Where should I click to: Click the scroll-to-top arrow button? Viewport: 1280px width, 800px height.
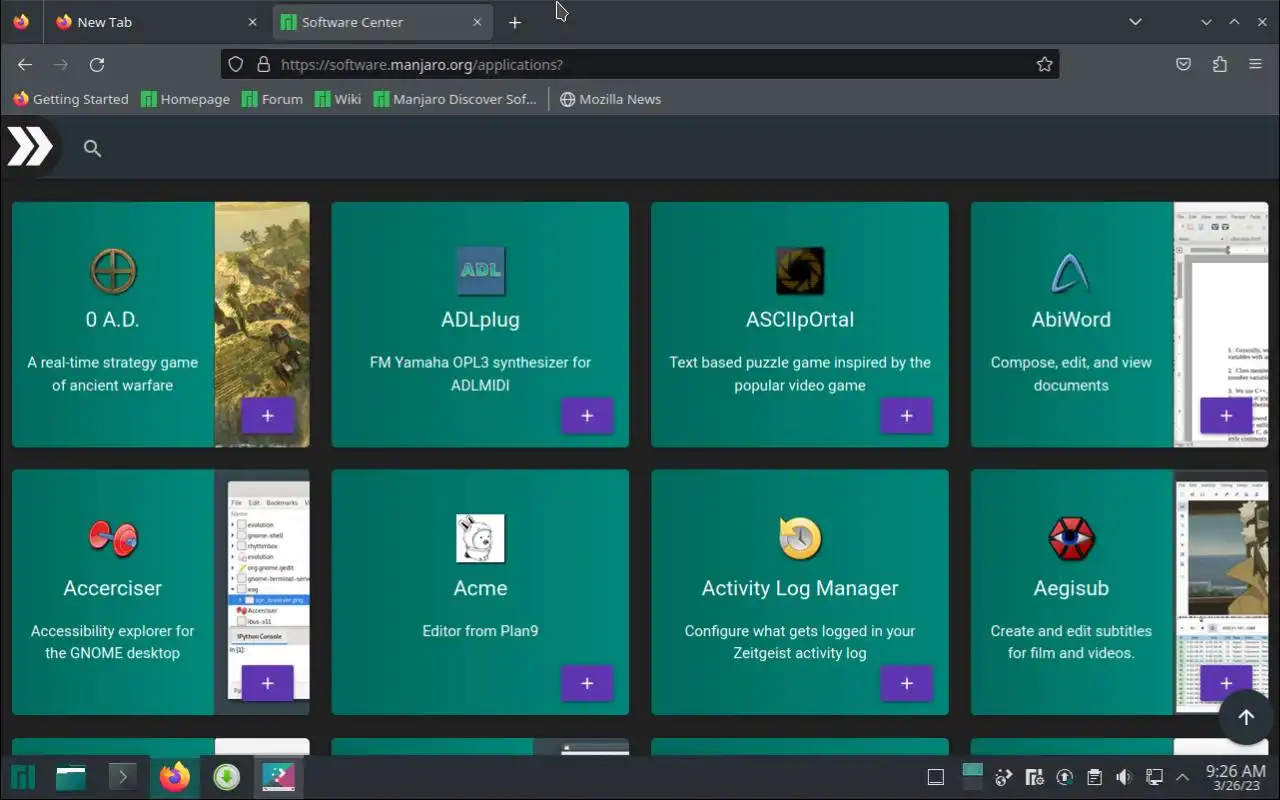coord(1246,717)
